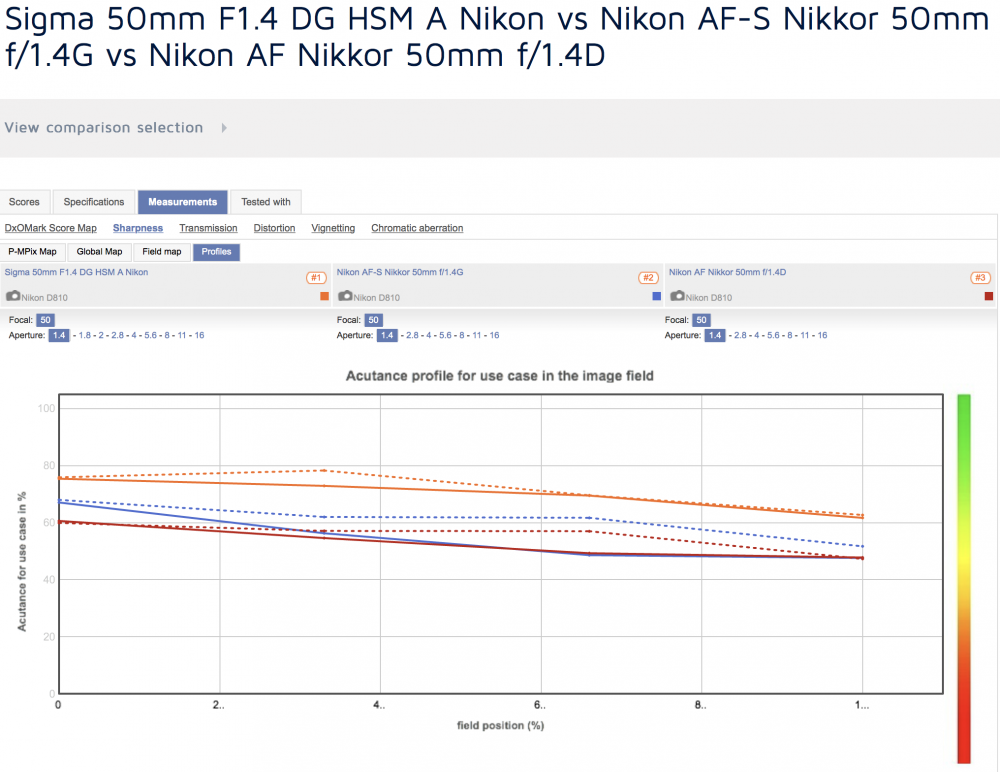The image size is (1000, 772).
Task: Set Sigma aperture to 2
Action: coord(101,335)
